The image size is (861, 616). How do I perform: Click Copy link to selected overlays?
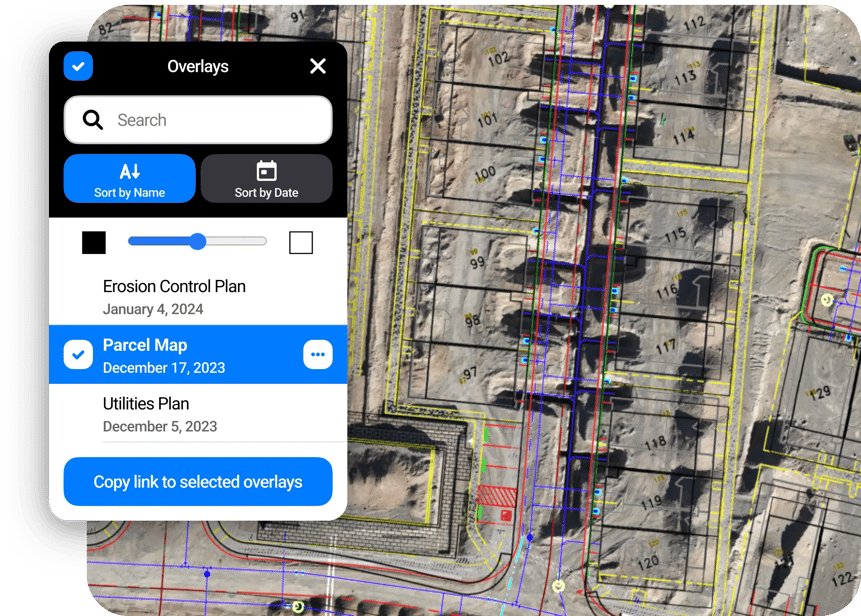pyautogui.click(x=197, y=481)
